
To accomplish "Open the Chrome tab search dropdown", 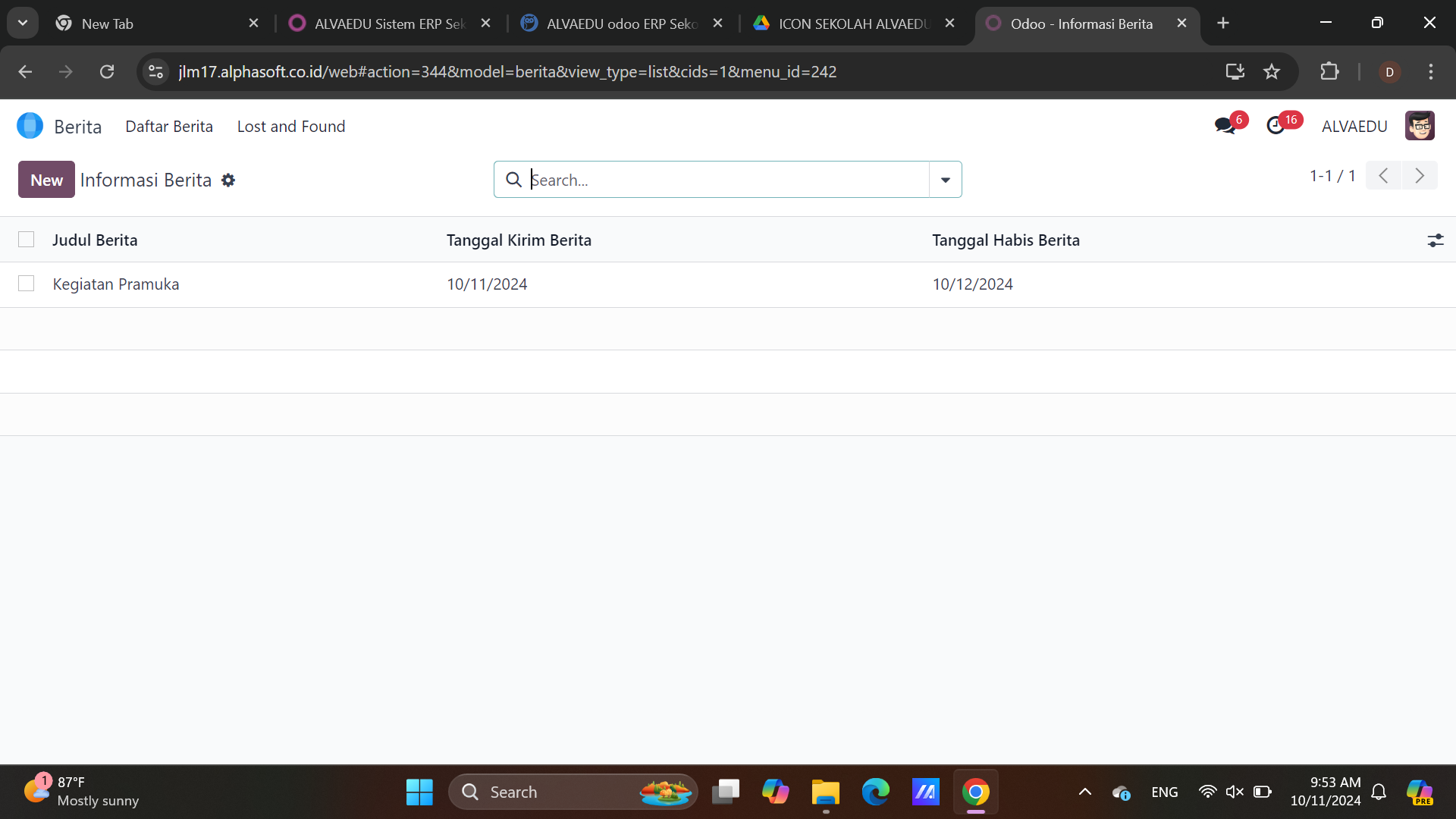I will tap(23, 23).
